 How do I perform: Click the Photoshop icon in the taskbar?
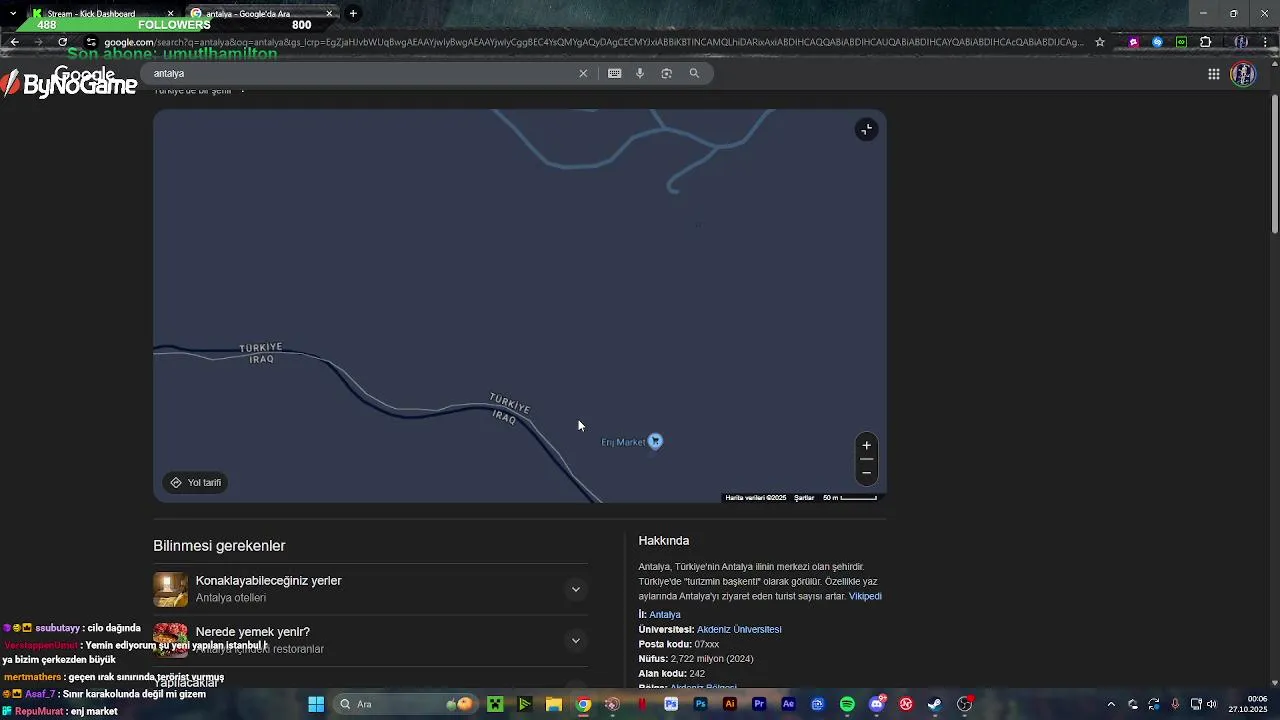700,704
